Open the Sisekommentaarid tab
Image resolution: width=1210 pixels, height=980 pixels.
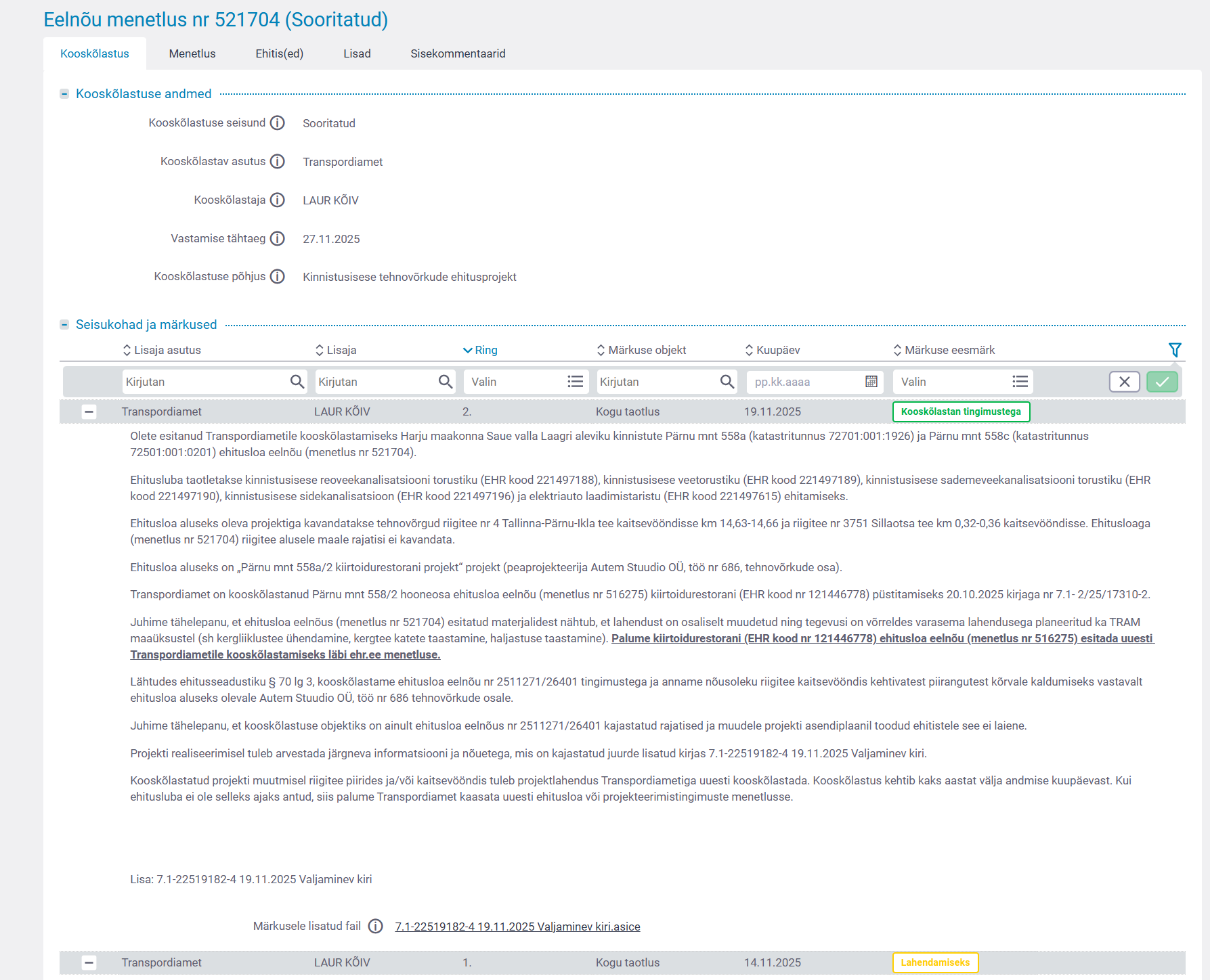pos(458,53)
